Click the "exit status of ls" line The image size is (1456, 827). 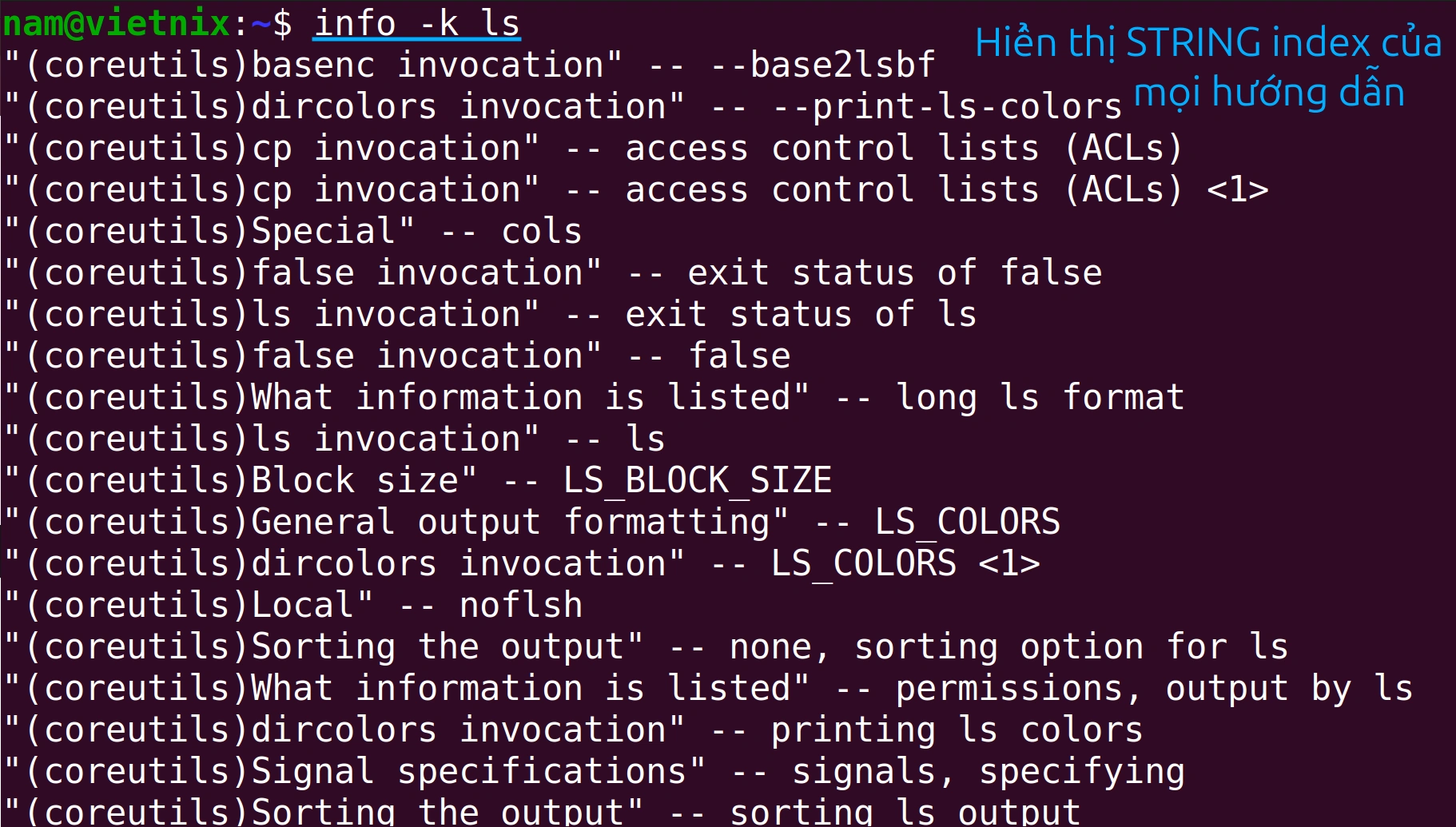(x=491, y=314)
